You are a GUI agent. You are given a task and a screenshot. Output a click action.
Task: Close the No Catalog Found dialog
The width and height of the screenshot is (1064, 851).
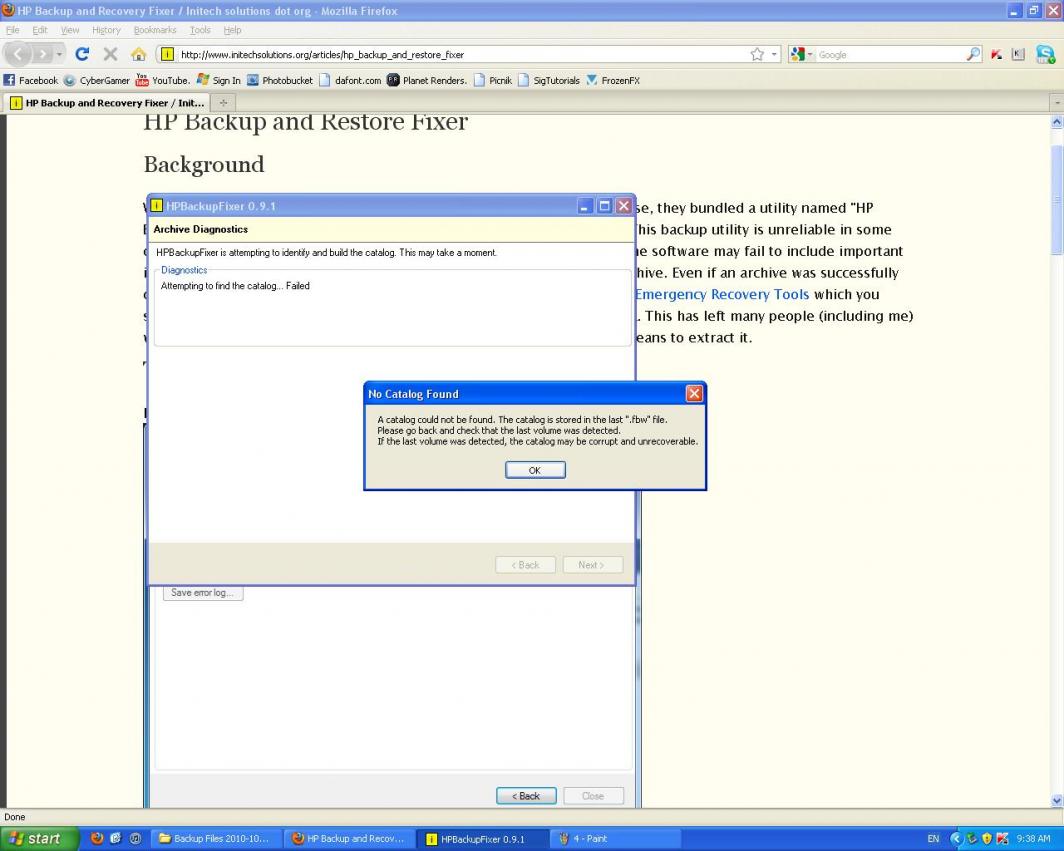coord(694,394)
